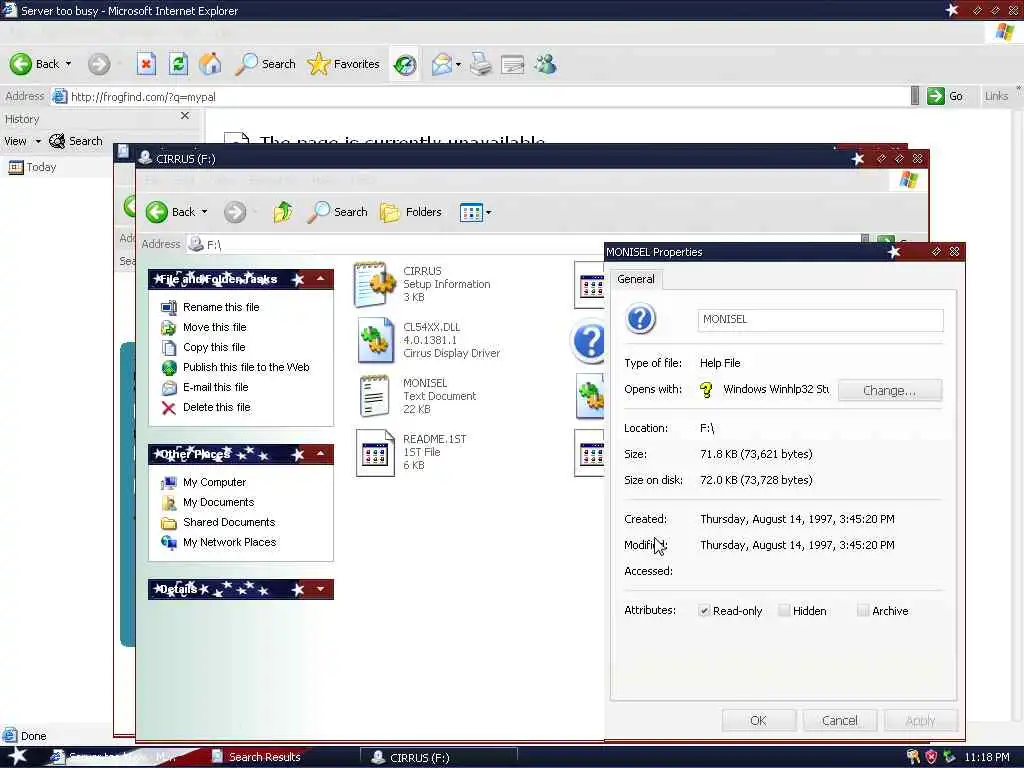
Task: Click the Change... button in Properties
Action: 889,391
